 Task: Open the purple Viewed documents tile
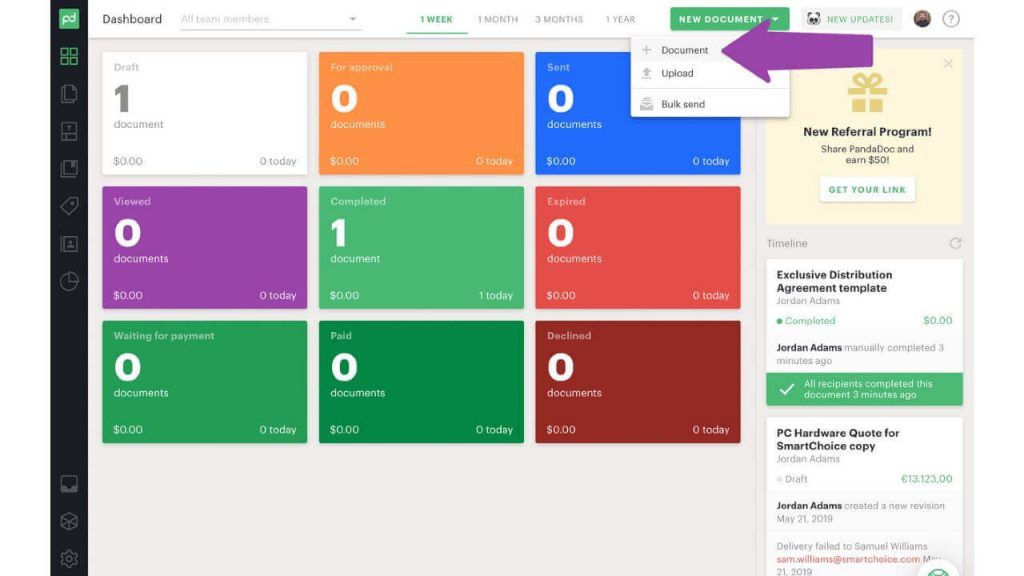204,248
